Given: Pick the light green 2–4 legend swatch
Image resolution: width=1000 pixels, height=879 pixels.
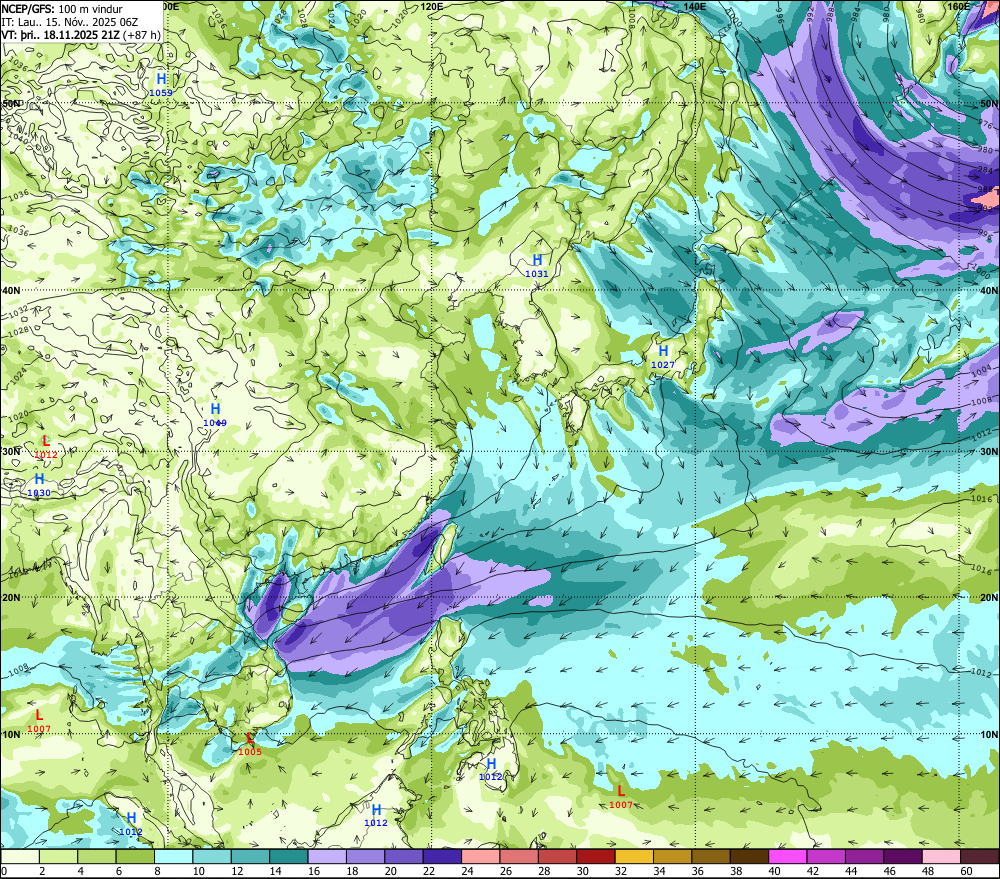Looking at the screenshot, I should point(59,856).
